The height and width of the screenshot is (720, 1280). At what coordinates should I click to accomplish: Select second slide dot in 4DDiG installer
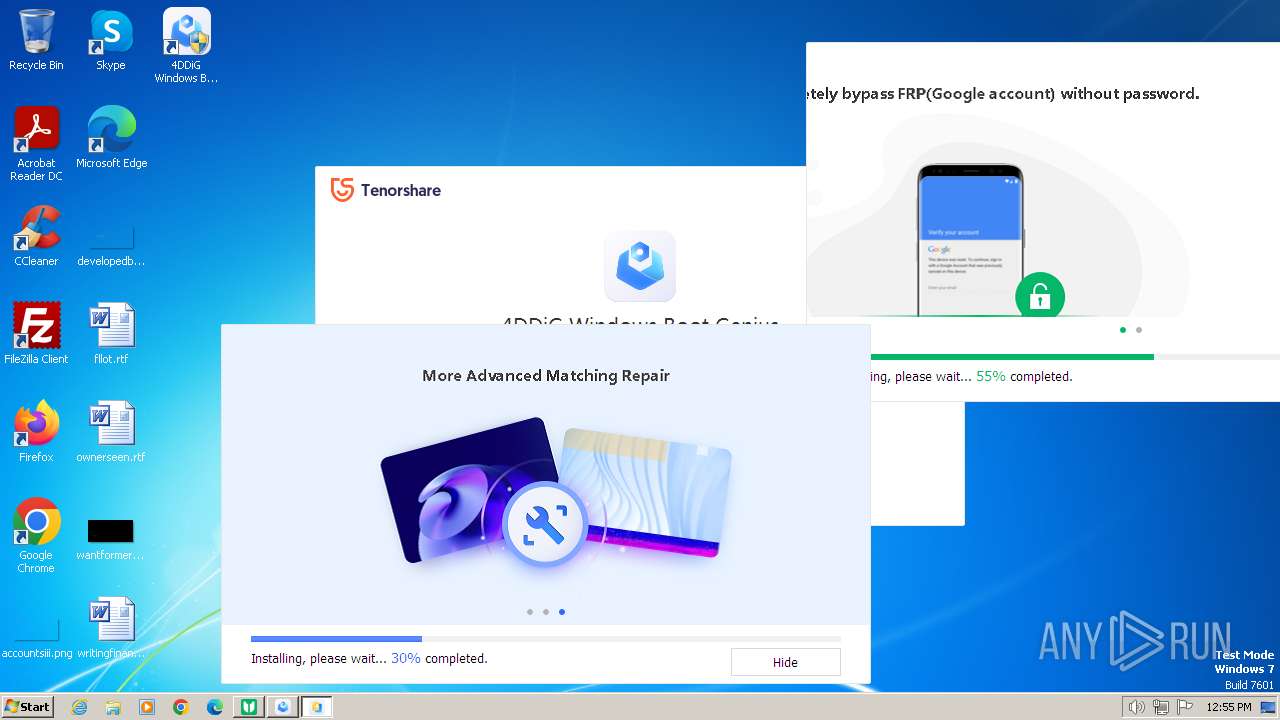(546, 612)
